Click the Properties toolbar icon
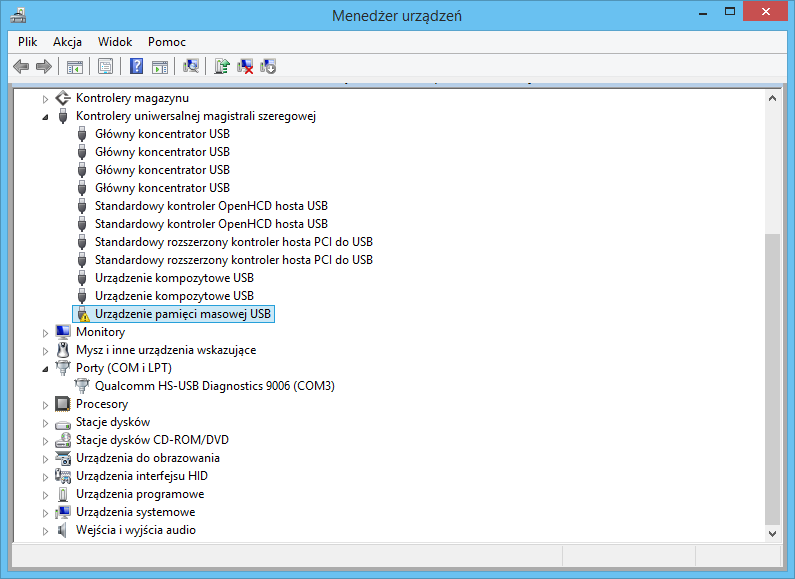The height and width of the screenshot is (579, 795). tap(105, 66)
